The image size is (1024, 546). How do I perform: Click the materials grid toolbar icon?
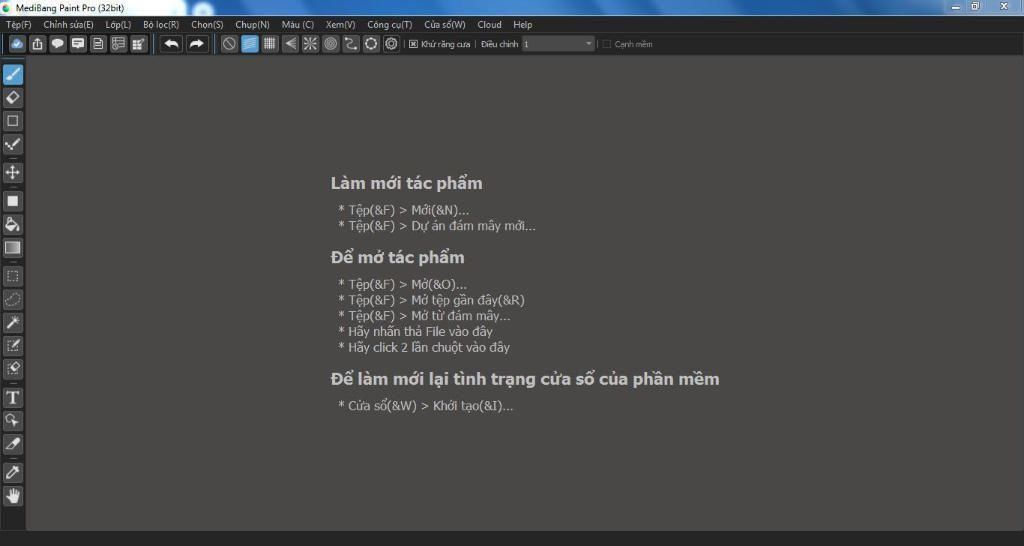click(x=139, y=44)
